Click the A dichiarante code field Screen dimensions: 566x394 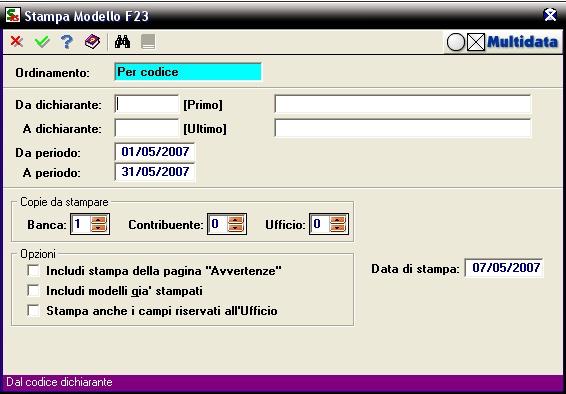click(x=147, y=128)
